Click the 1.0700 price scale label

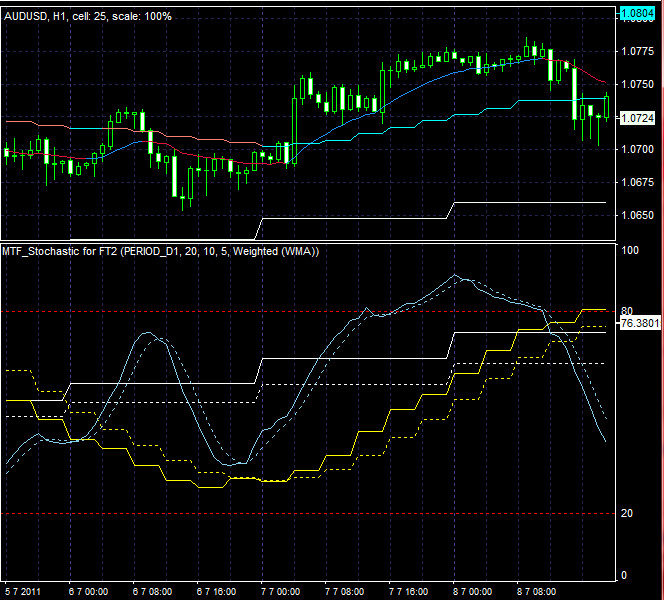pos(637,149)
